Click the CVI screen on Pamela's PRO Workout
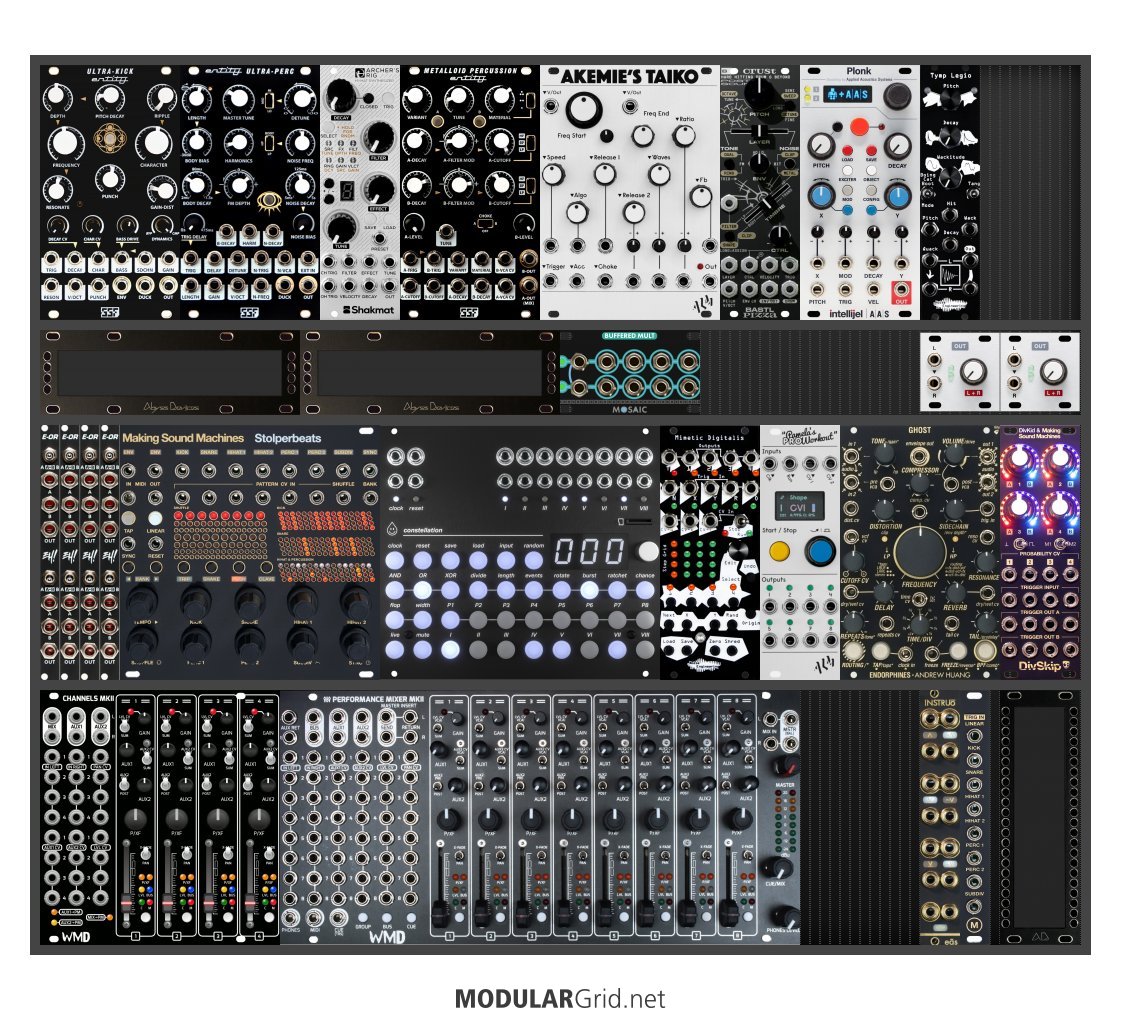This screenshot has height=1020, width=1121. tap(798, 506)
